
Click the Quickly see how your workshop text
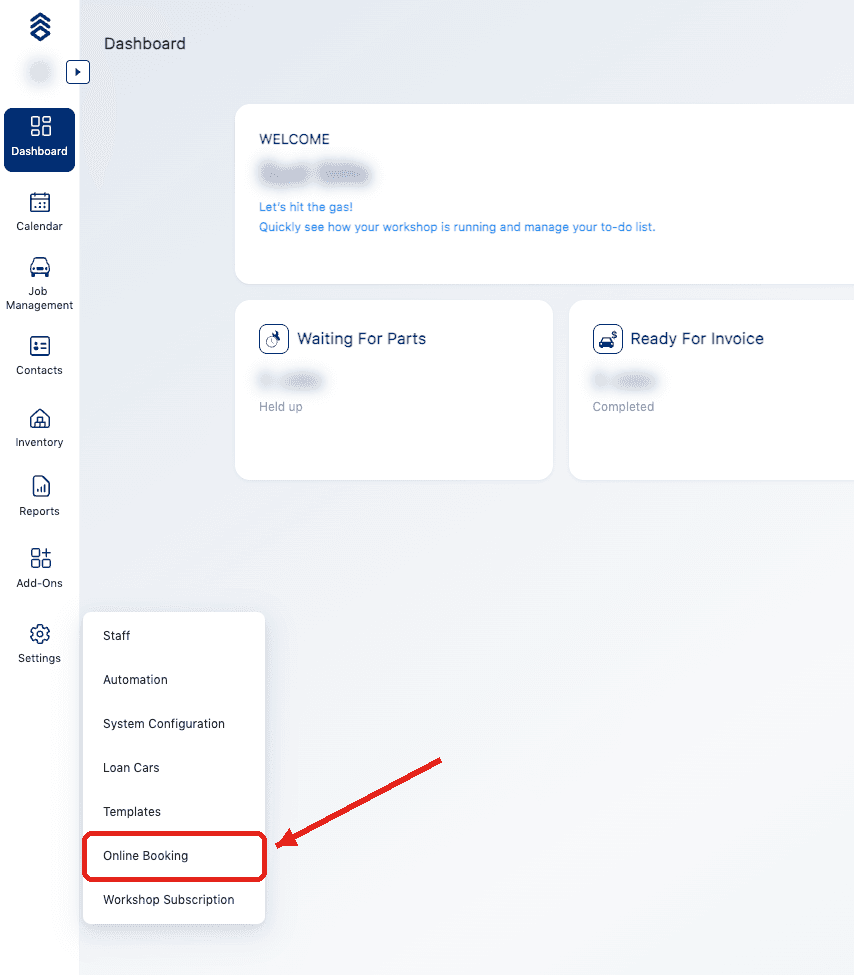click(457, 227)
